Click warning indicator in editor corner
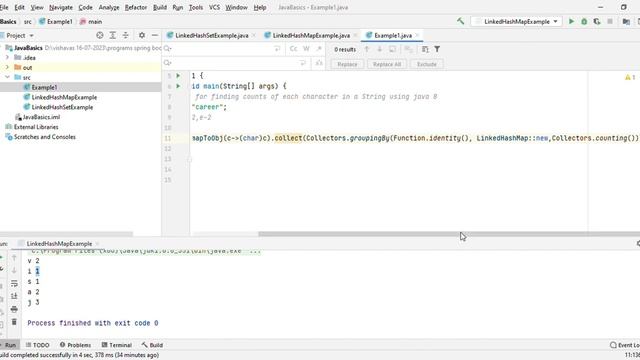 coord(630,77)
